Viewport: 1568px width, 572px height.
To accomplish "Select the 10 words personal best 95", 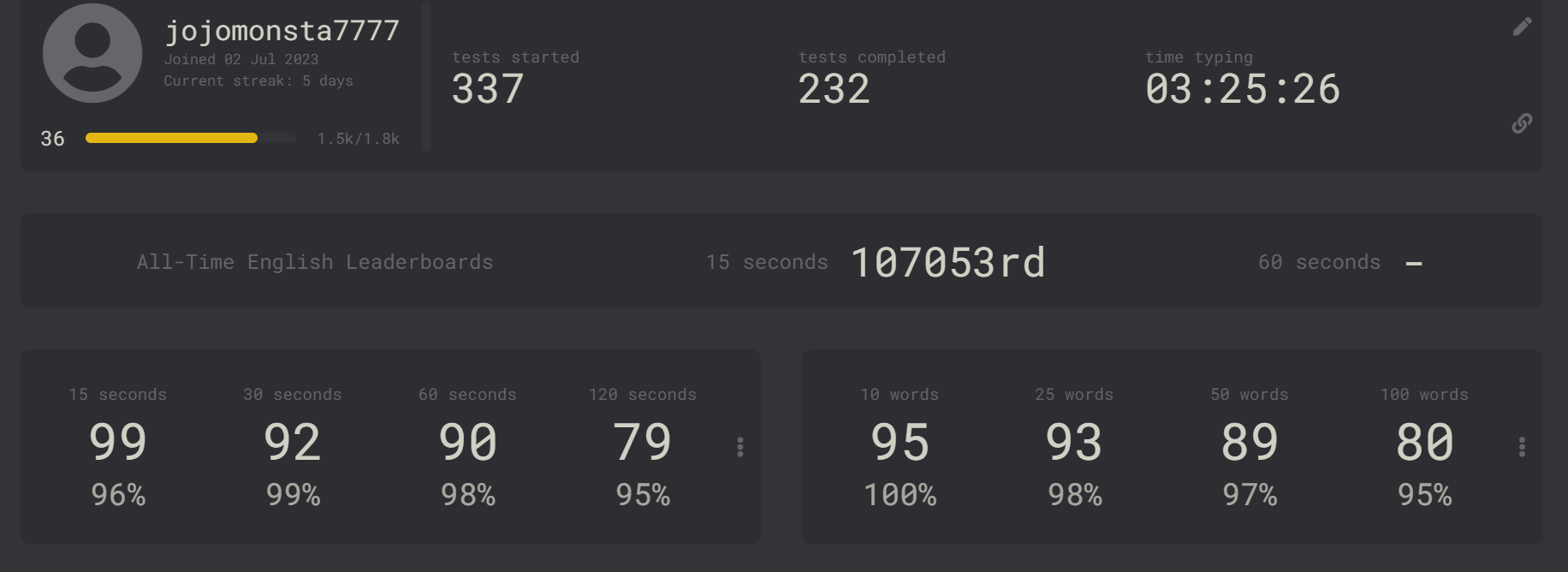I will coord(900,442).
